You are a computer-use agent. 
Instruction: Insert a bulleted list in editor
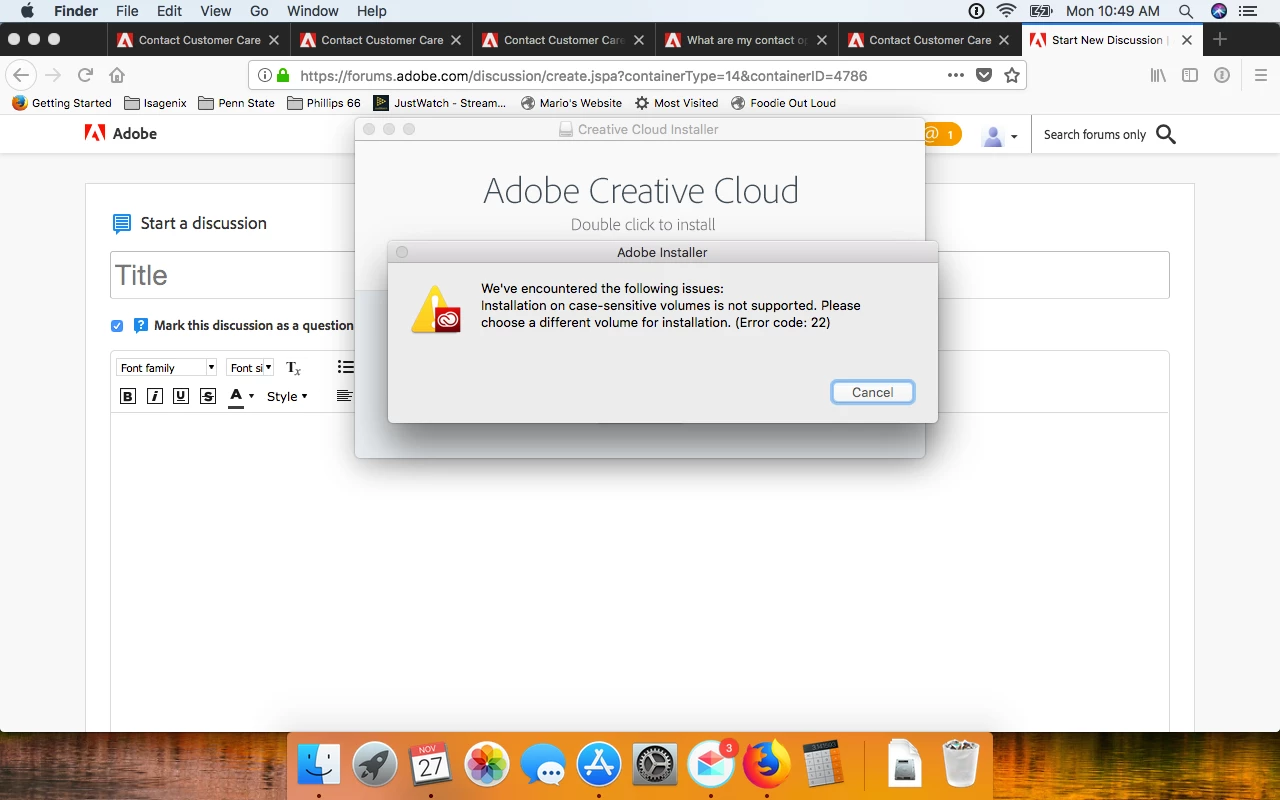(346, 367)
